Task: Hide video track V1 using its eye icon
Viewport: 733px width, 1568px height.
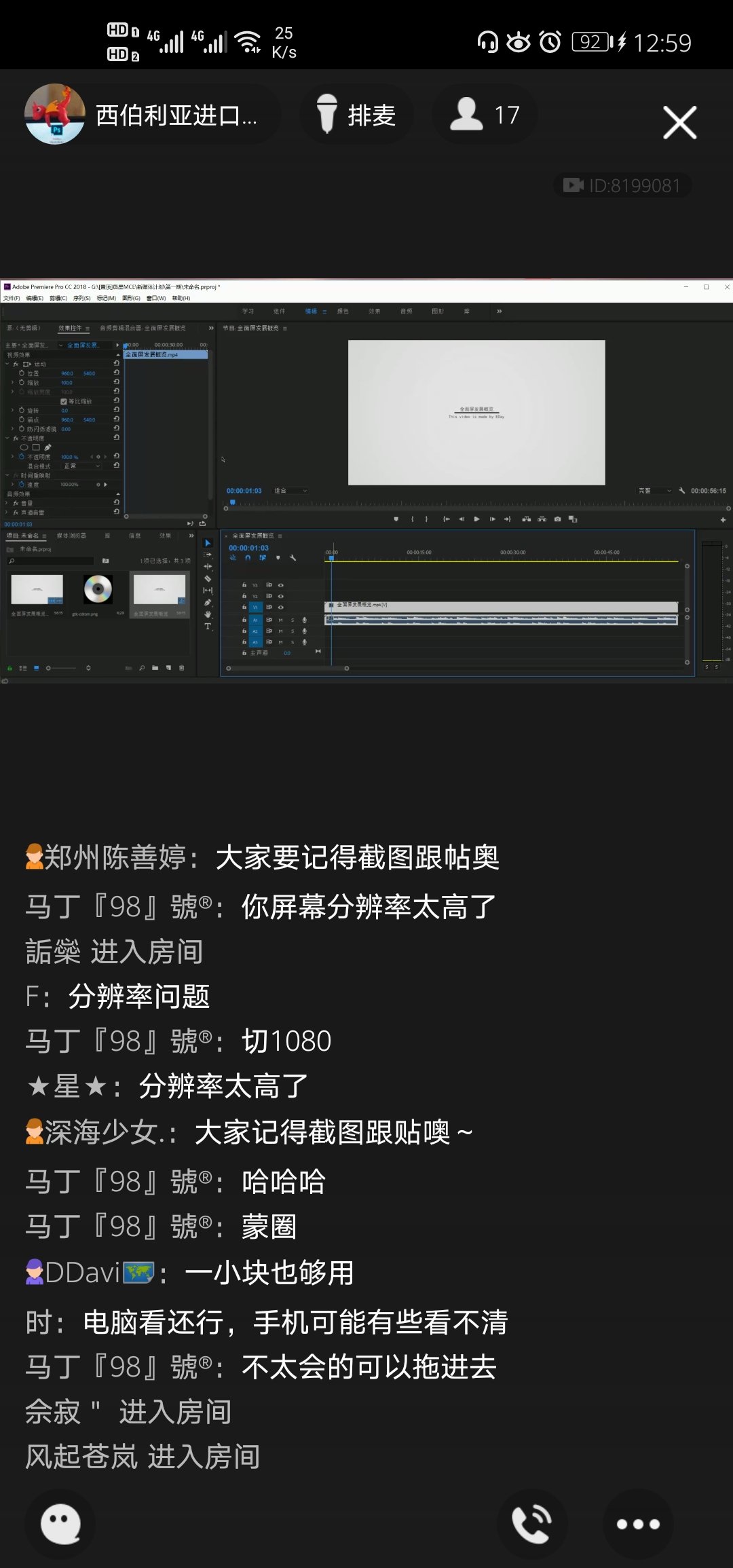Action: coord(281,607)
